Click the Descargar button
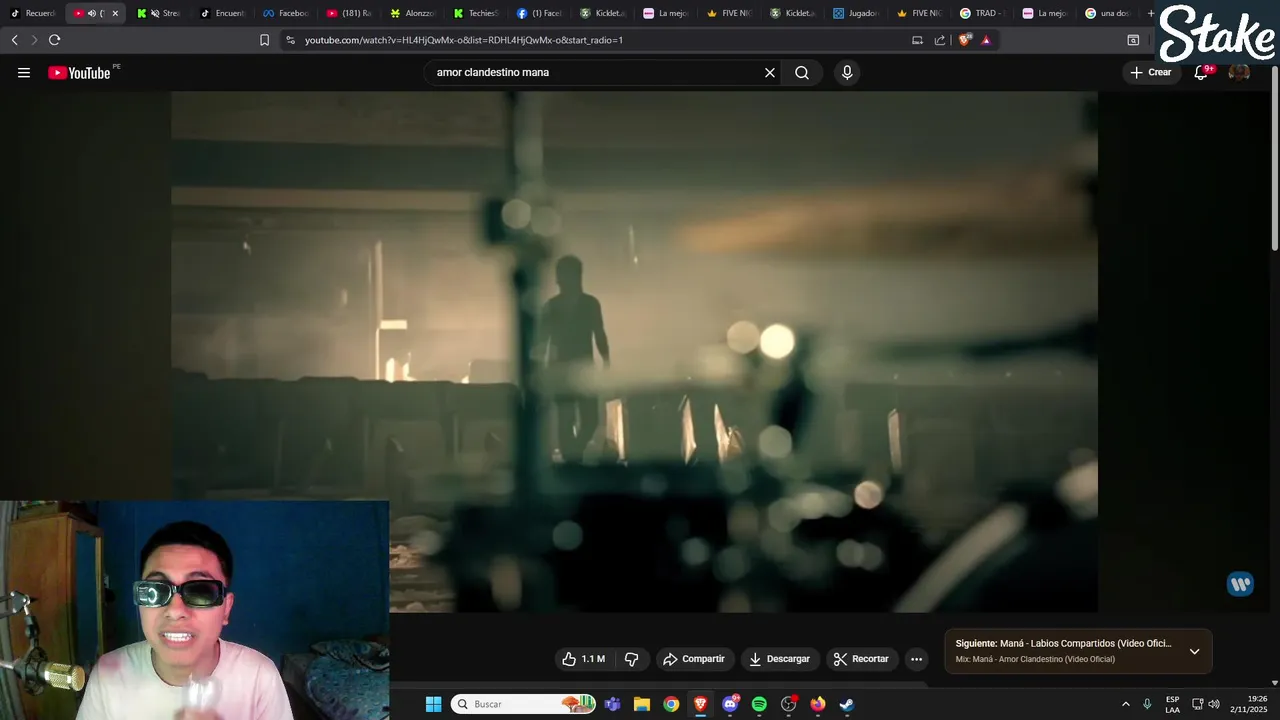The height and width of the screenshot is (720, 1280). click(x=779, y=659)
